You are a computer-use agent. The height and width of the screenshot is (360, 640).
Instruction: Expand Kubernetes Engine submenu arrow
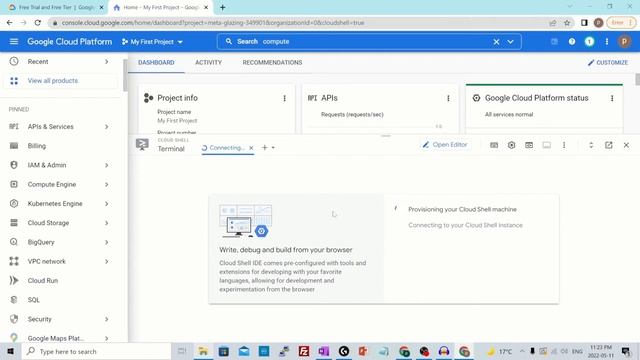(x=107, y=204)
